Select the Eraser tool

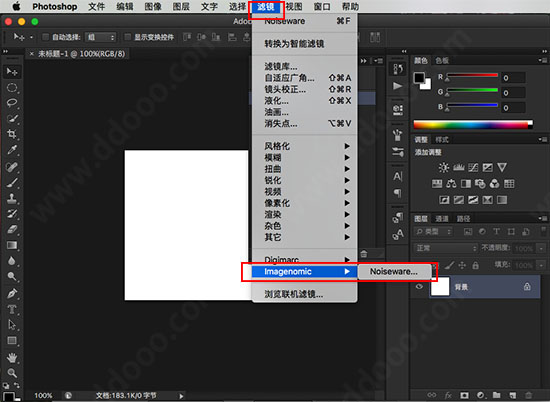click(x=12, y=229)
